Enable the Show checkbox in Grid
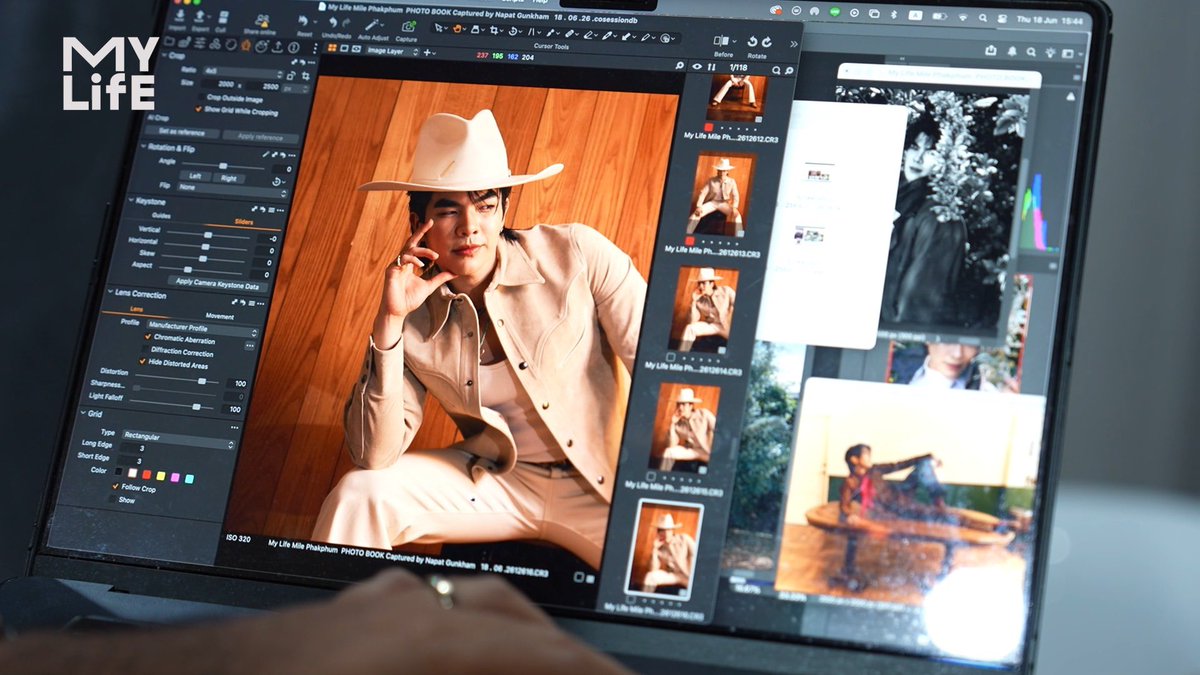1200x675 pixels. (113, 498)
